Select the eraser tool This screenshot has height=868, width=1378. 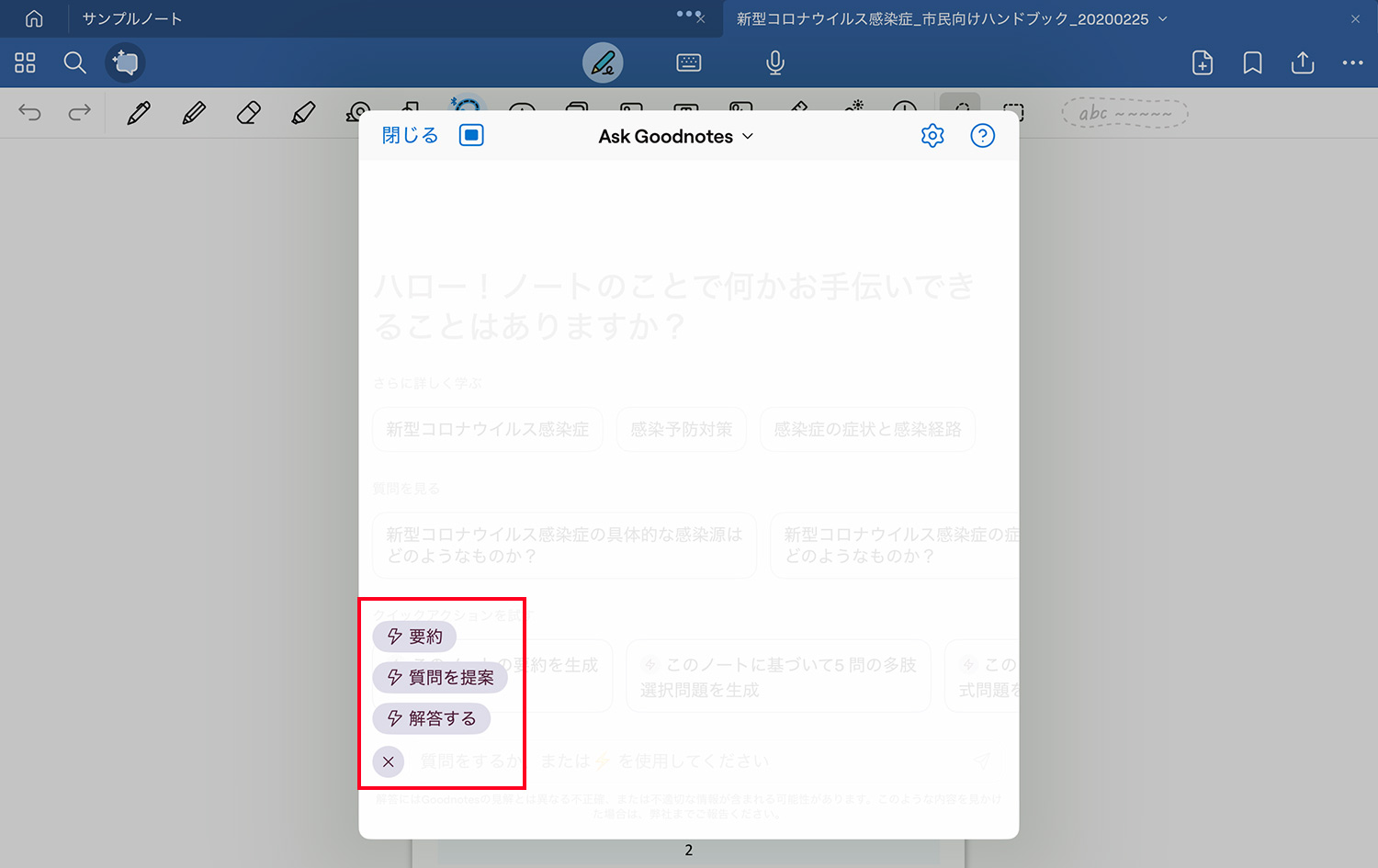point(248,113)
